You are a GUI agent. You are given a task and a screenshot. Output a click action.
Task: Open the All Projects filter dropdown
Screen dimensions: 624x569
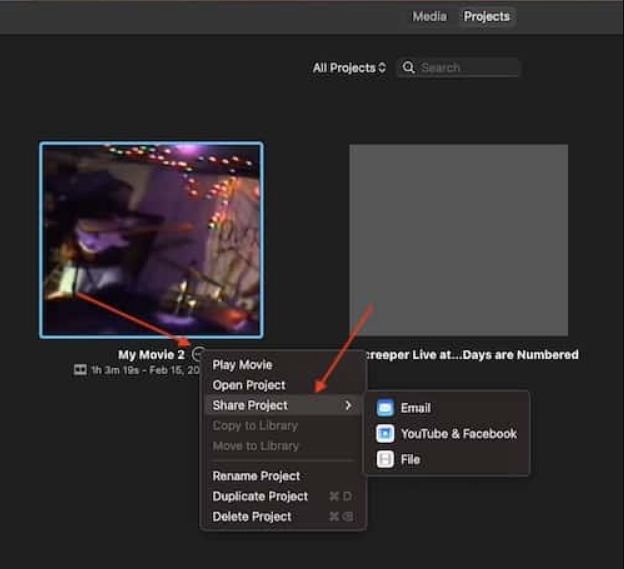[x=349, y=68]
